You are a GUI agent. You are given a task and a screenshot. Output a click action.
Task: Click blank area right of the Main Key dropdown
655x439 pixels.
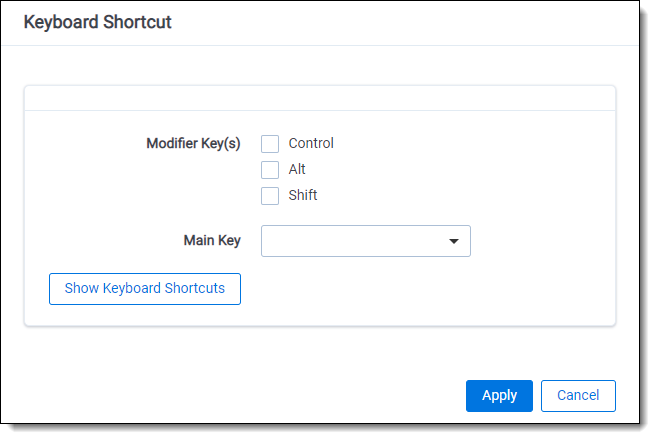click(540, 241)
